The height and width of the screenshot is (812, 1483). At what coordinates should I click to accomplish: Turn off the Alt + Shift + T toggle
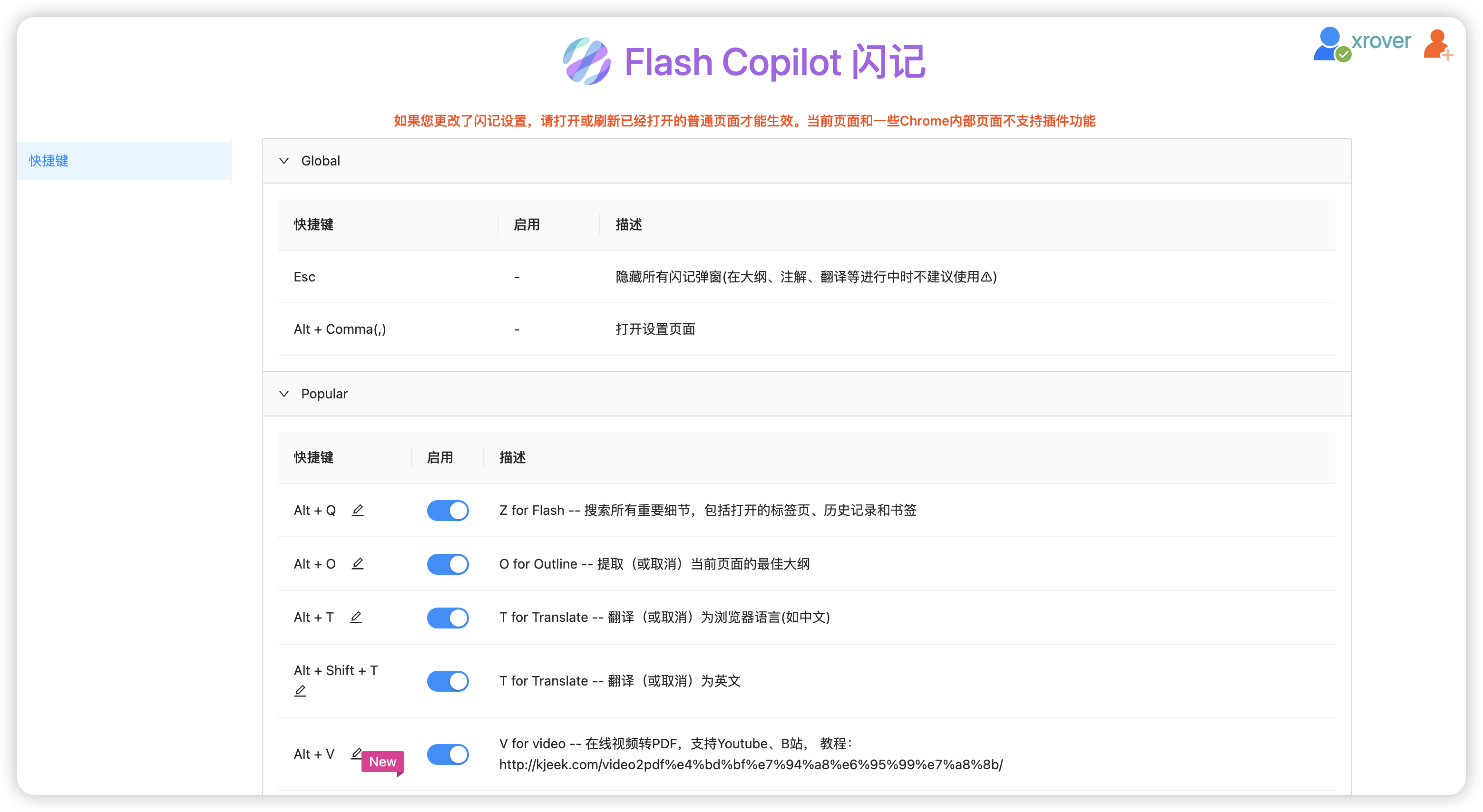pyautogui.click(x=447, y=681)
